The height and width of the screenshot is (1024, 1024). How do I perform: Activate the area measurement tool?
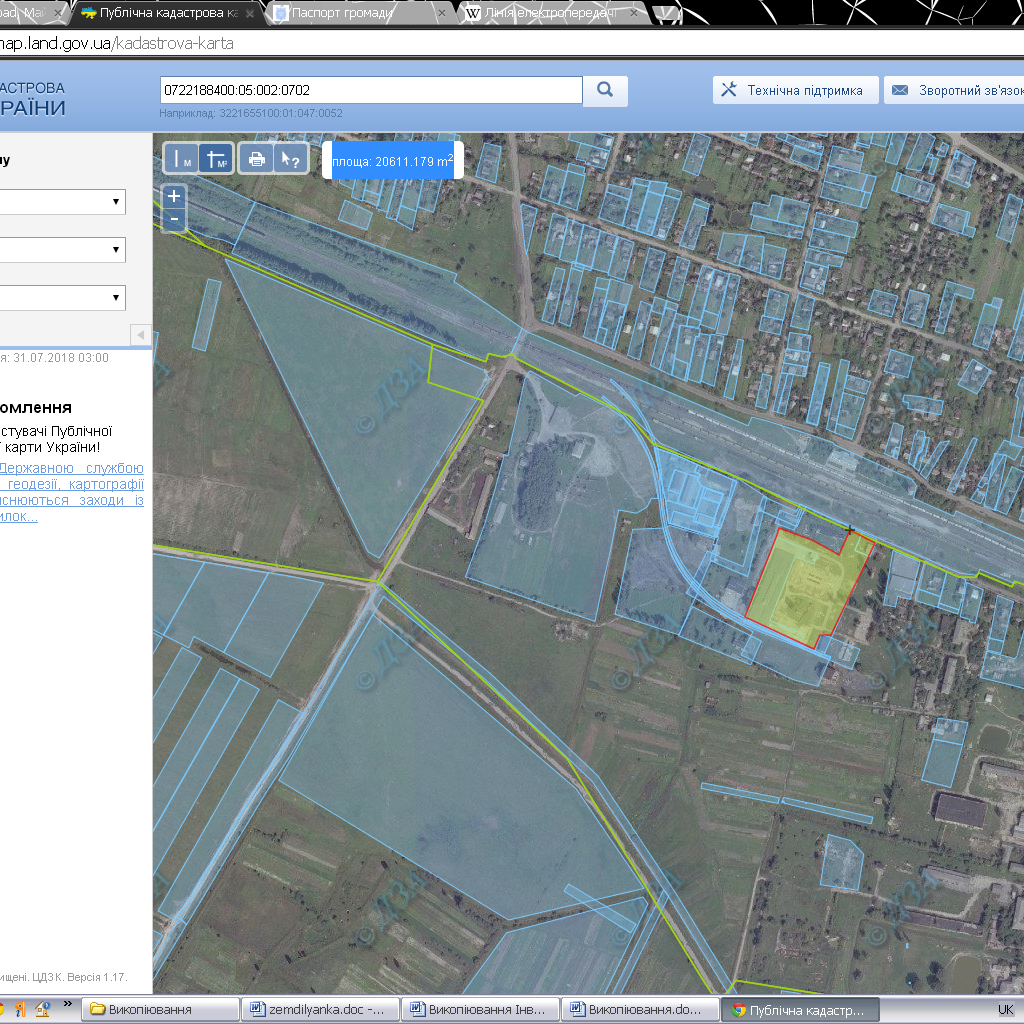tap(216, 159)
